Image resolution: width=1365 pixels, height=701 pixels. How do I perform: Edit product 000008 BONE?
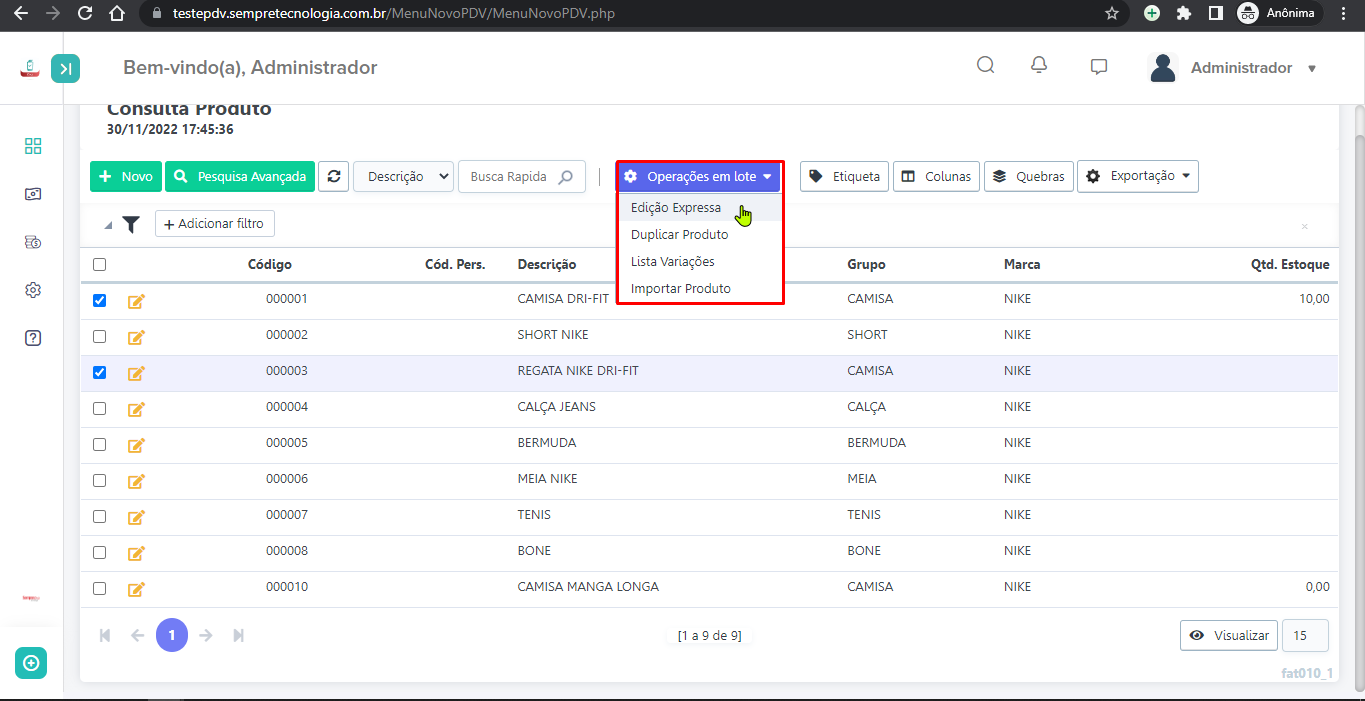coord(136,552)
